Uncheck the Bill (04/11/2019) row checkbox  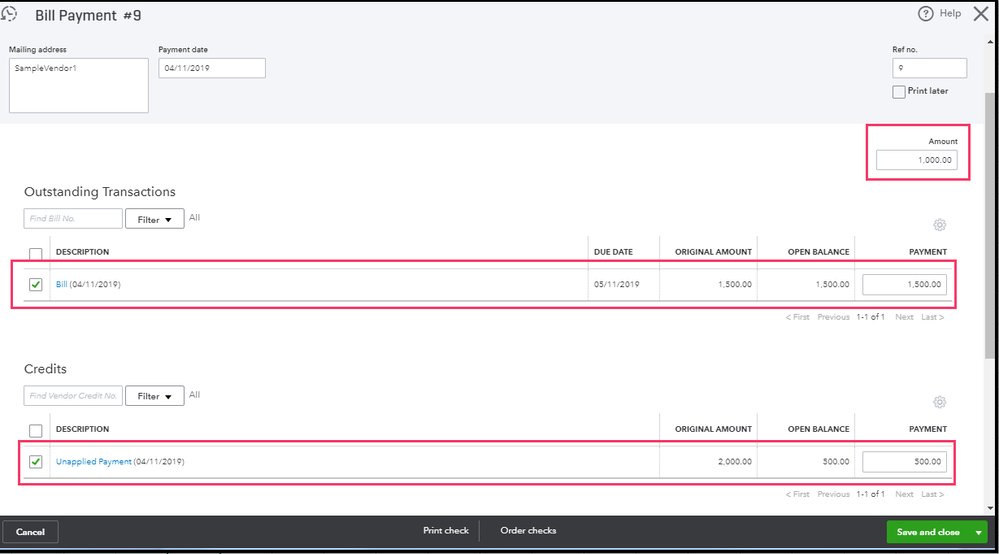coord(36,284)
